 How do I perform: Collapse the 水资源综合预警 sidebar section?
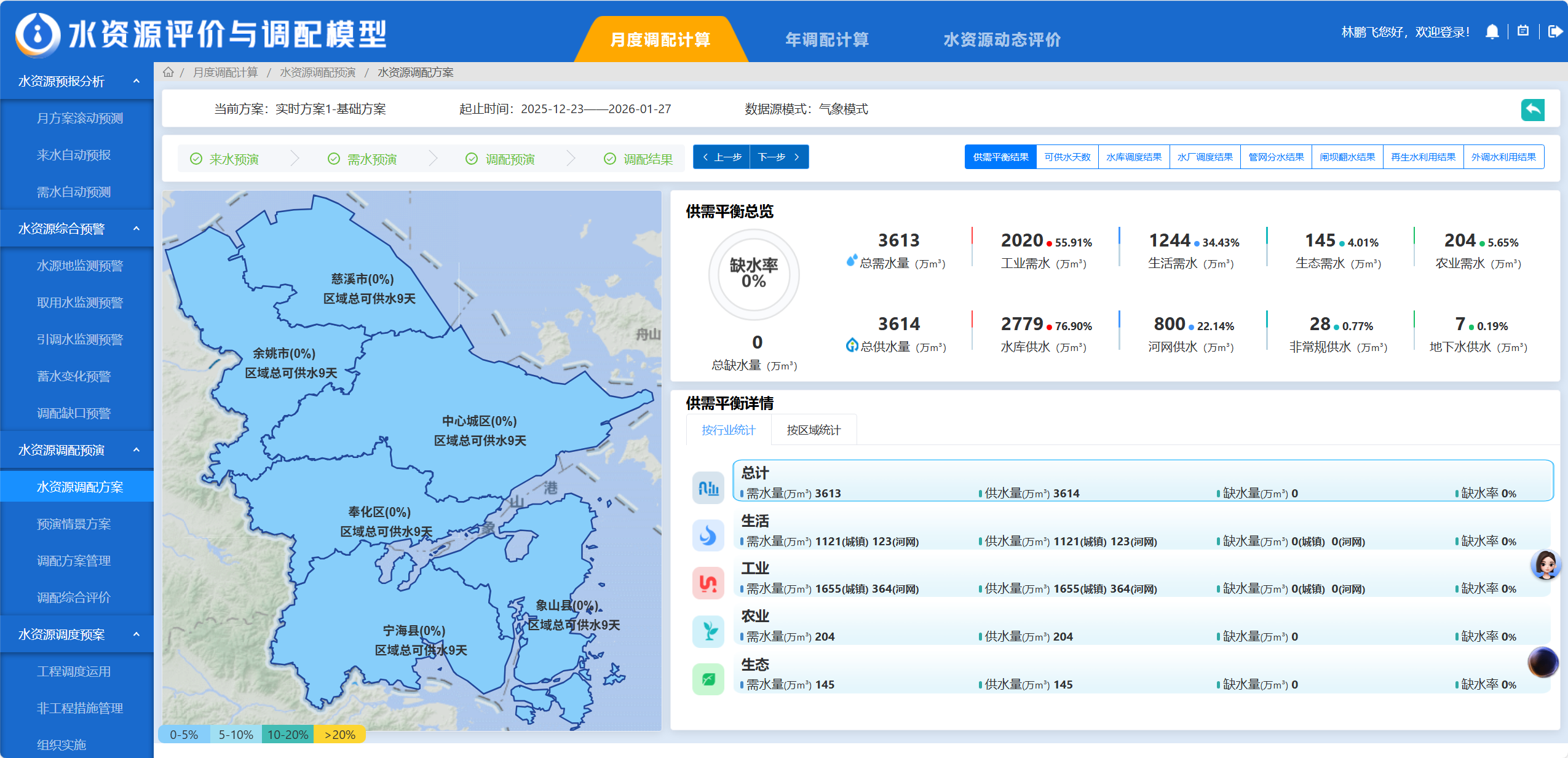136,229
